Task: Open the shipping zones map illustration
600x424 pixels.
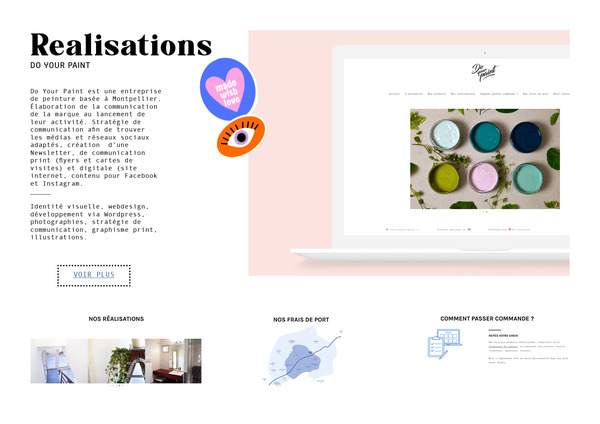Action: 302,357
